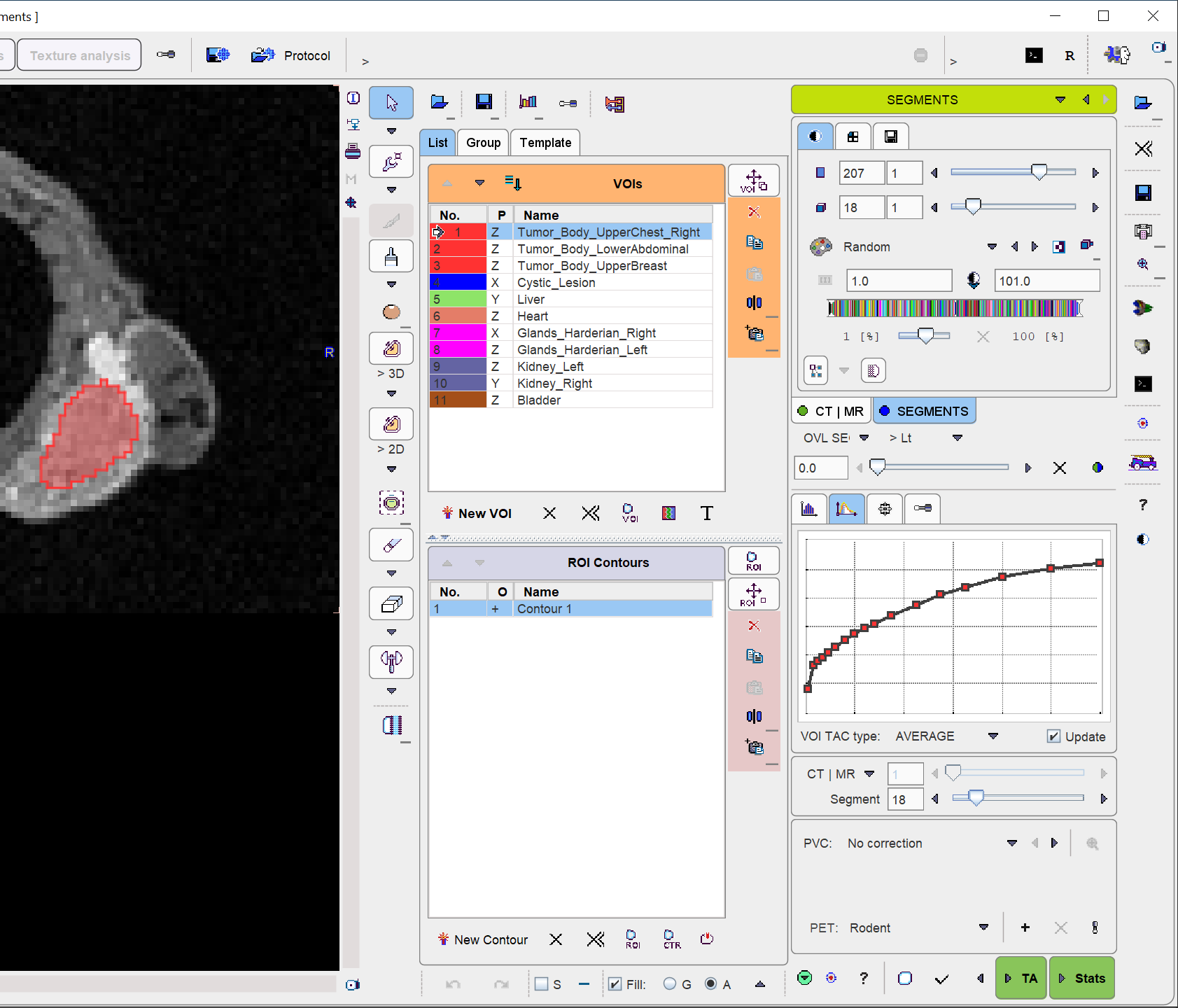The width and height of the screenshot is (1178, 1008).
Task: Open the time-activity curve plot tab
Action: click(x=846, y=509)
